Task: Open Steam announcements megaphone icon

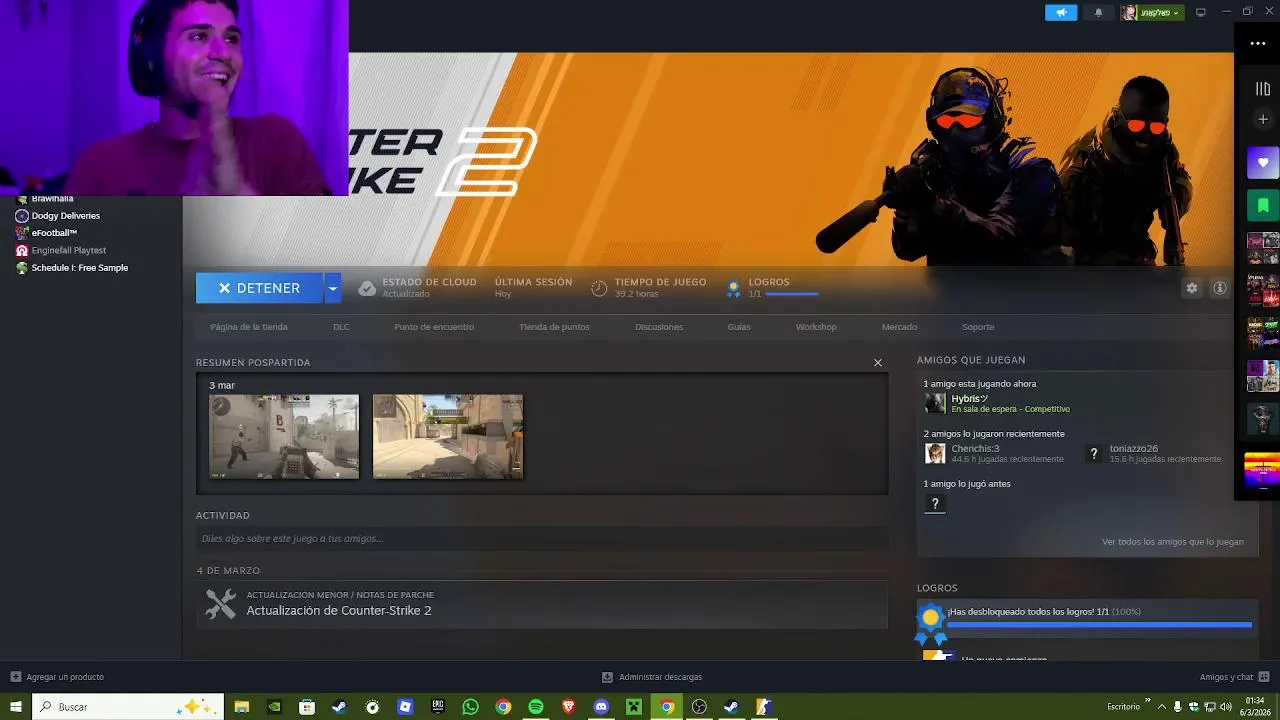Action: (1061, 12)
